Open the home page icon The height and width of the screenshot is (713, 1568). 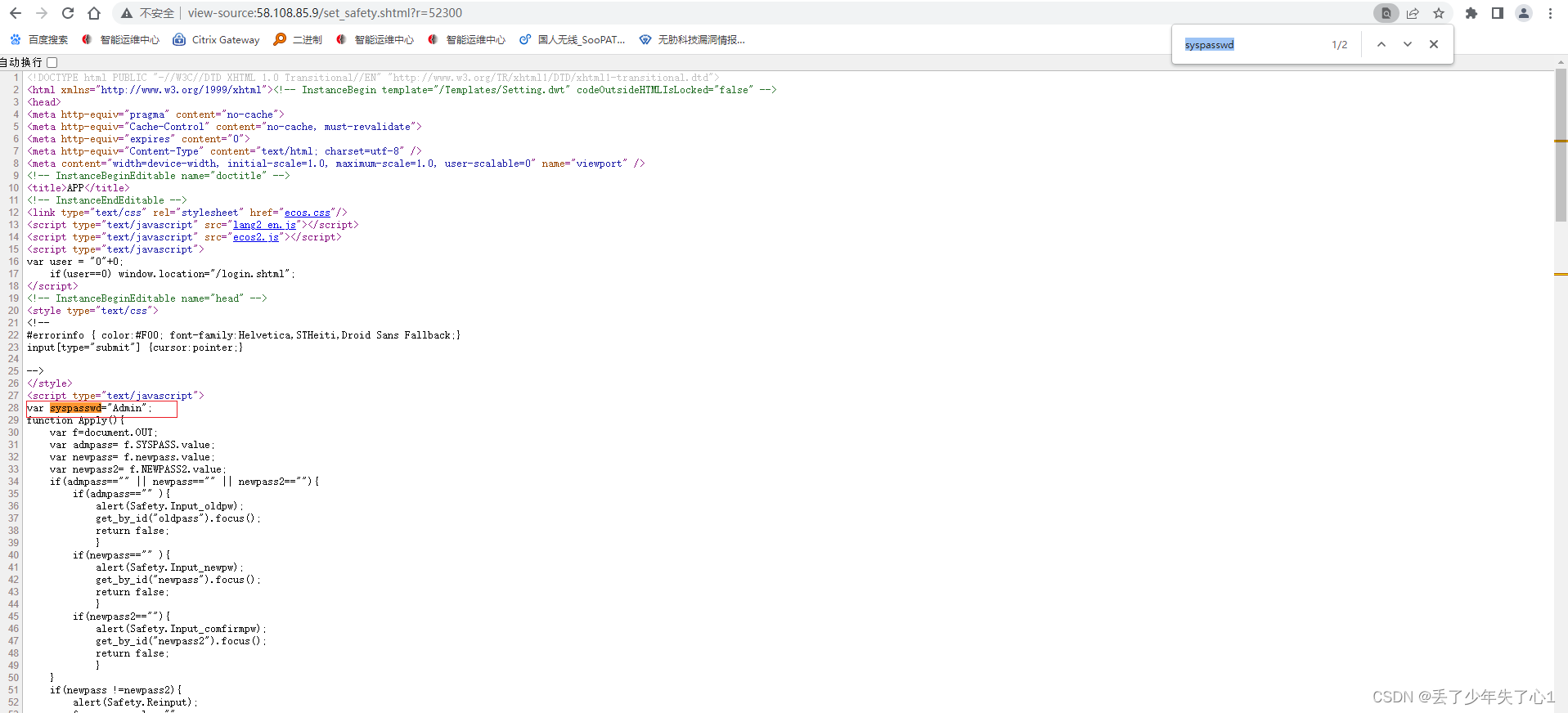[x=94, y=13]
